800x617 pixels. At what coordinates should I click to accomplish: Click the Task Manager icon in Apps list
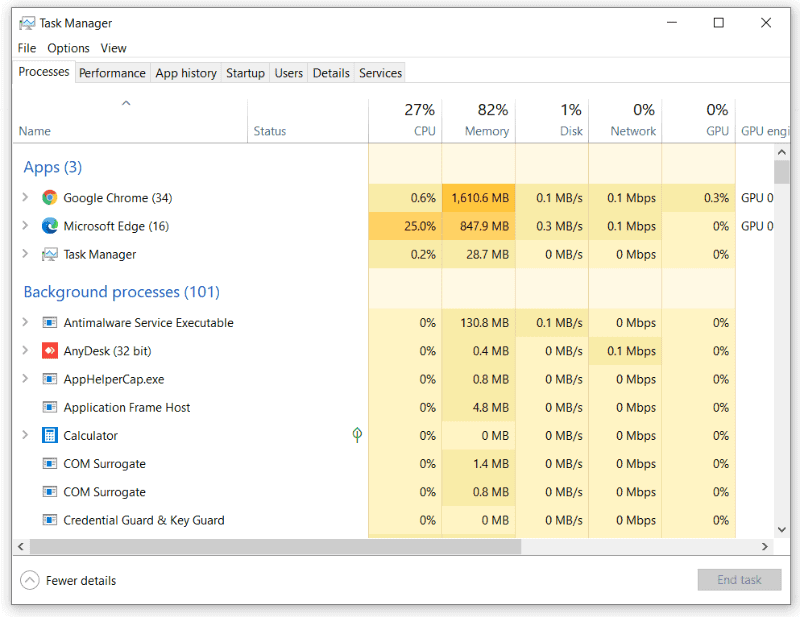pos(49,254)
